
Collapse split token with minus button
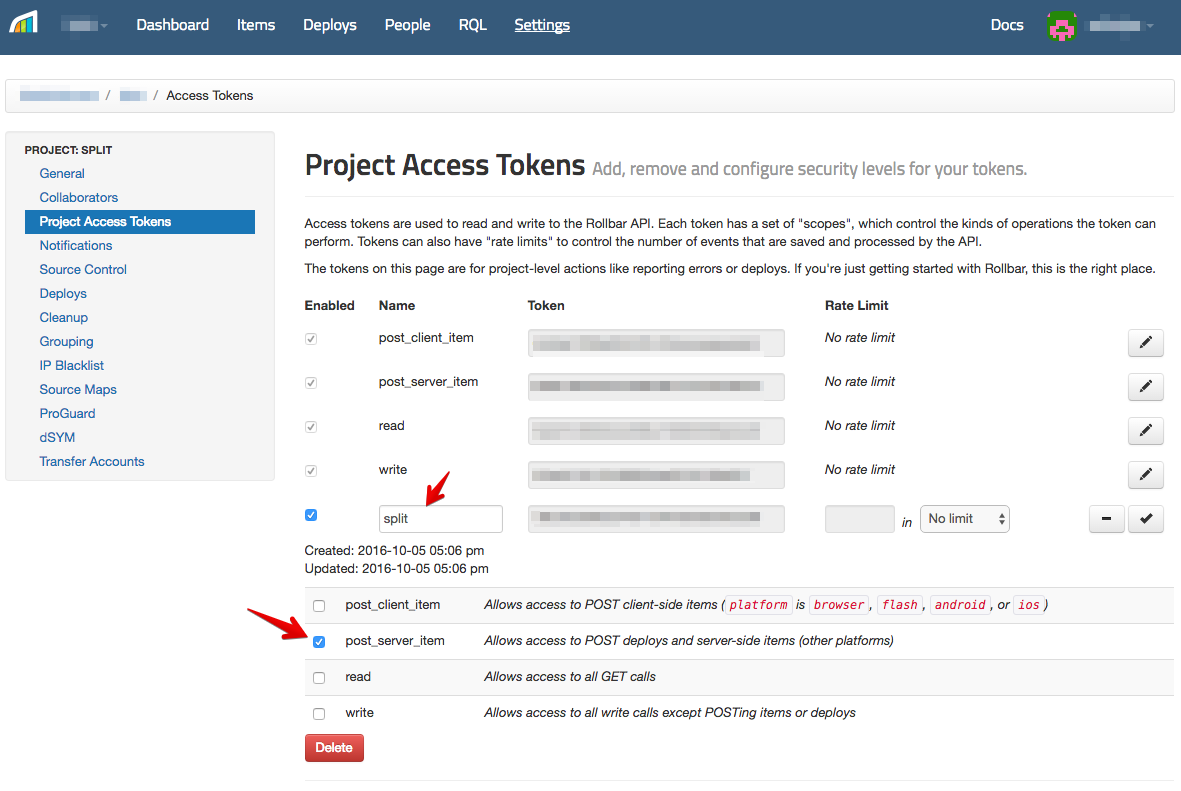1106,520
